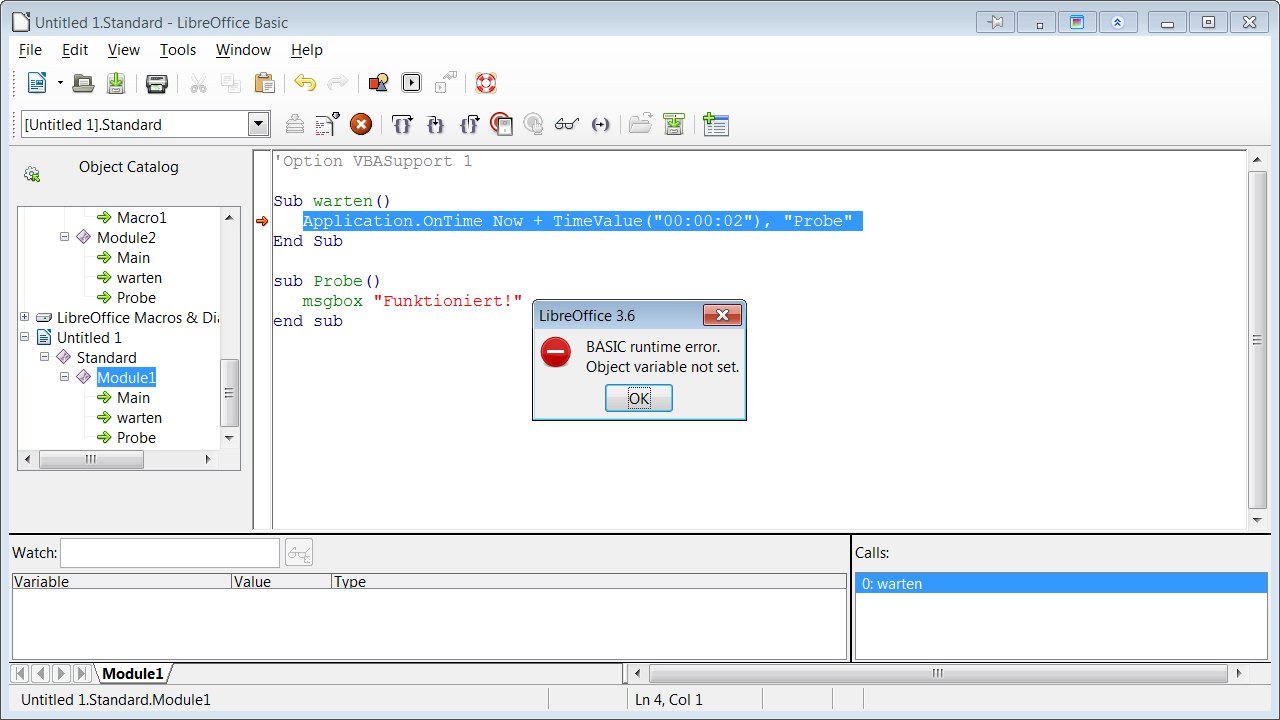This screenshot has width=1280, height=720.
Task: Click the New document icon
Action: (37, 83)
